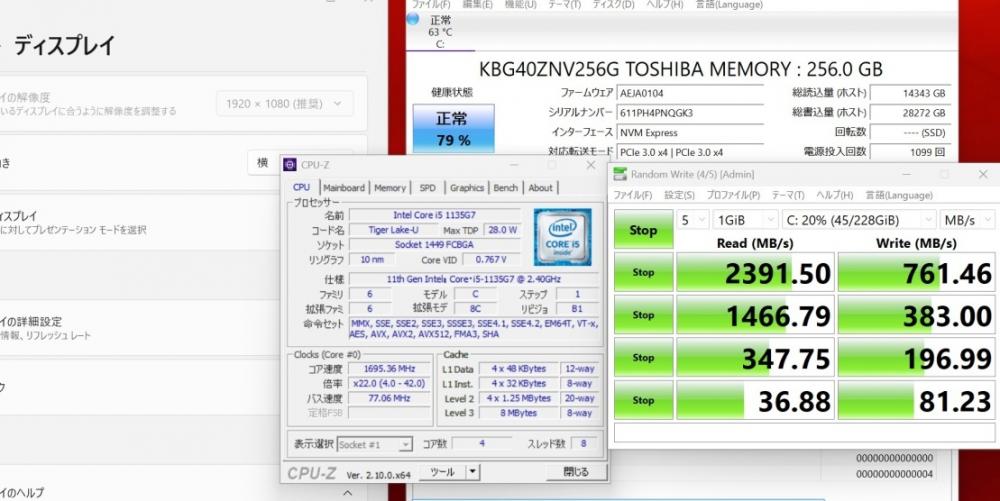Open the 言語(Language) menu in CrystalDiskMark
1000x501 pixels.
(x=899, y=195)
